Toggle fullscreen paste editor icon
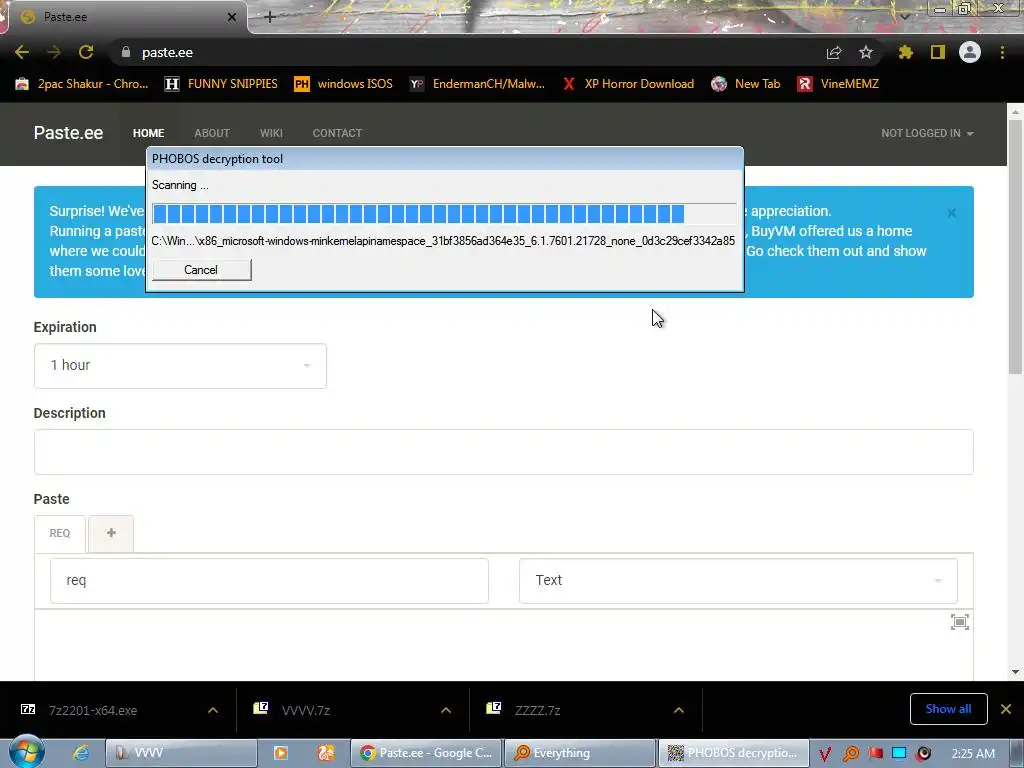The image size is (1024, 768). [959, 622]
